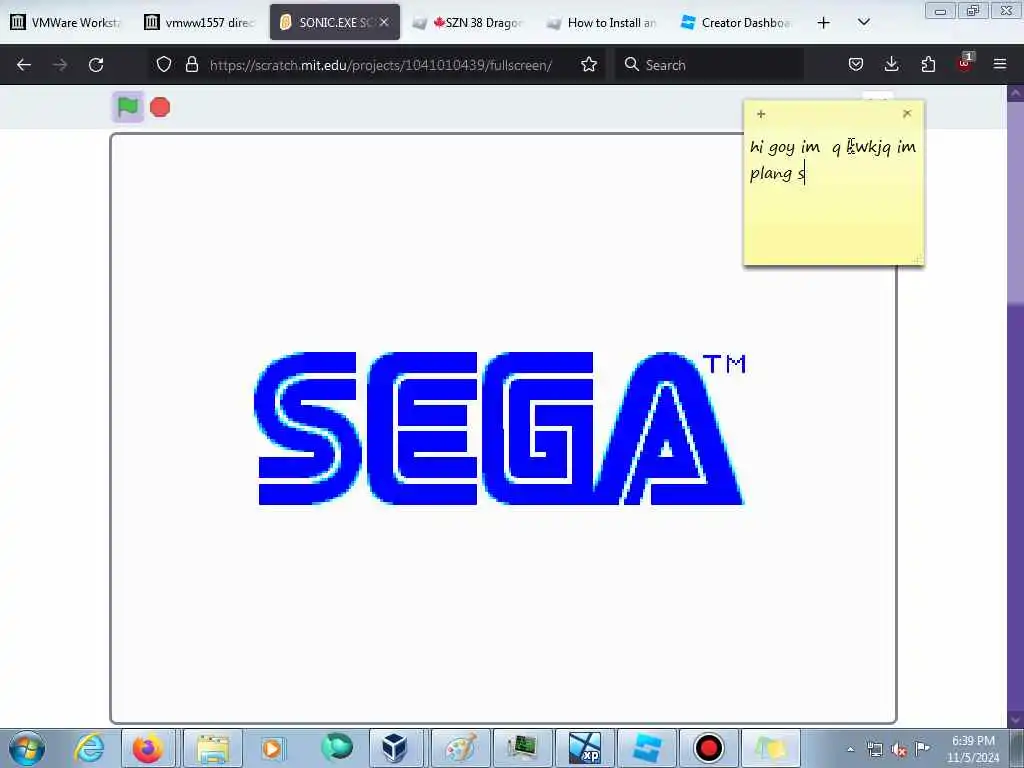Viewport: 1024px width, 768px height.
Task: Switch to VMWare Workstation tab
Action: click(x=65, y=22)
